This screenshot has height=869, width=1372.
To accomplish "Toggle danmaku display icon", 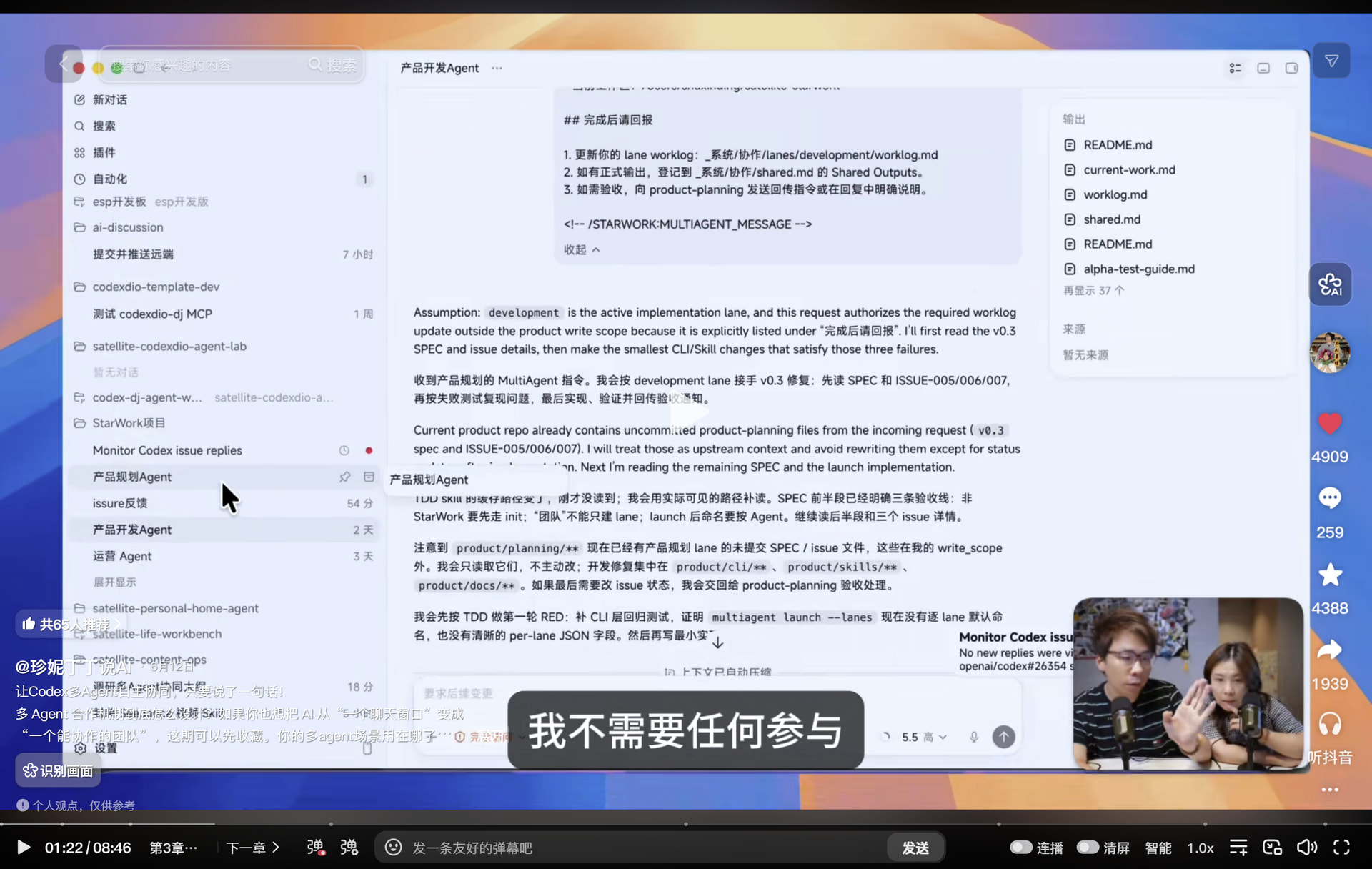I will pos(315,848).
